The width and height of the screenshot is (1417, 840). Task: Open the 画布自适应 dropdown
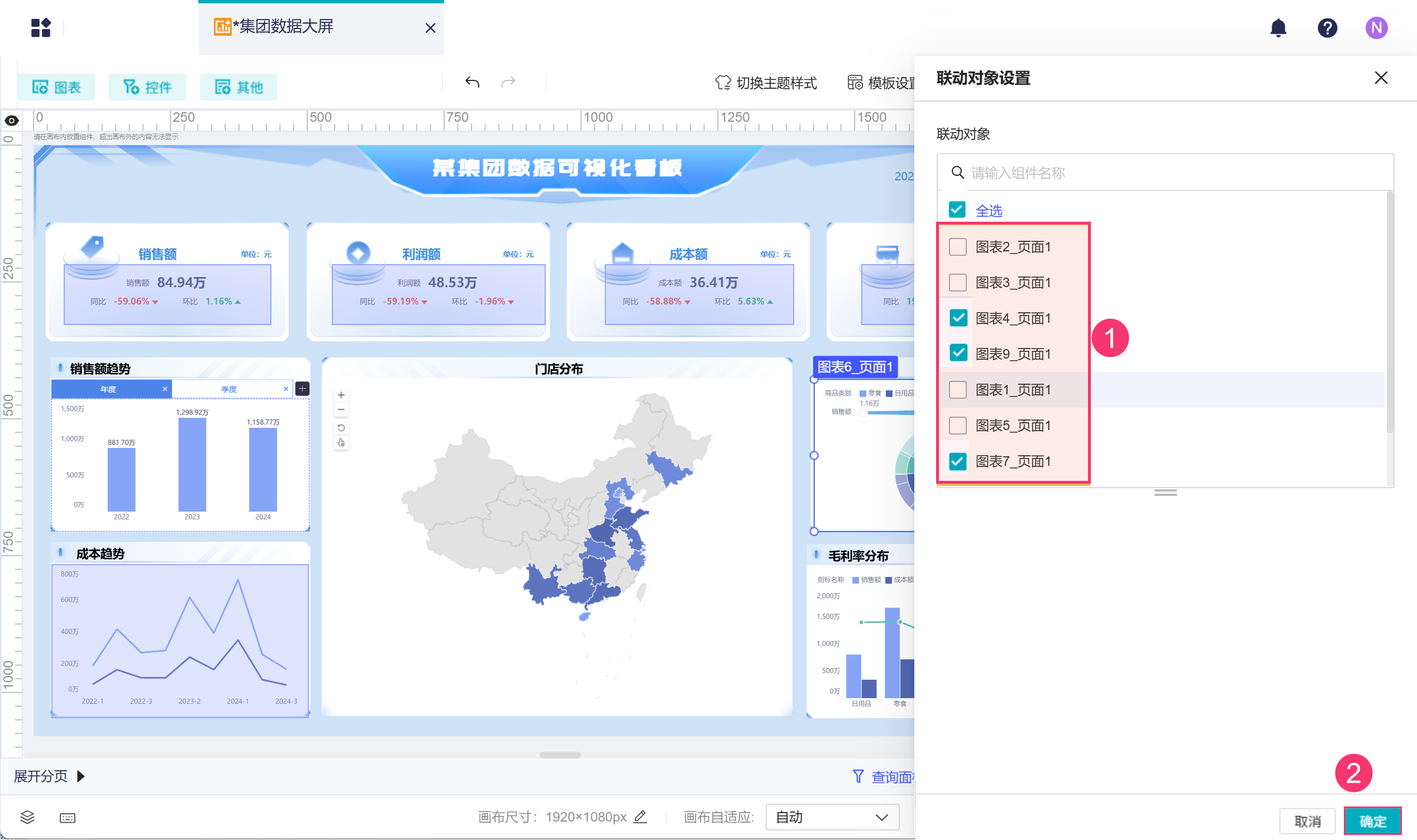click(x=831, y=817)
